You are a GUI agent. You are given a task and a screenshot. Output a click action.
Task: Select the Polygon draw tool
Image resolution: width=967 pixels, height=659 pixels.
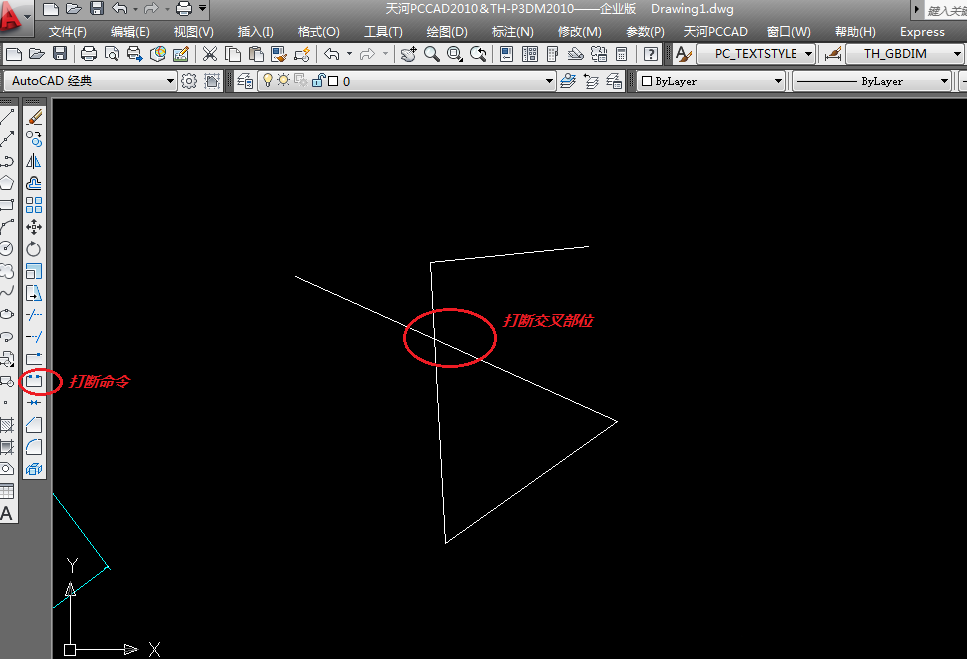coord(7,183)
